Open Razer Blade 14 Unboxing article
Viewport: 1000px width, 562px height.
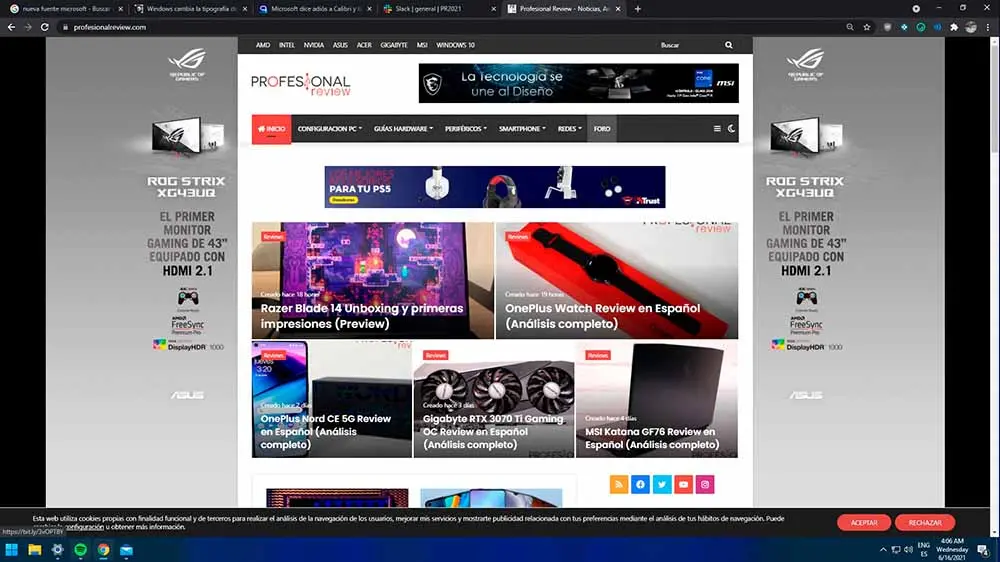(372, 281)
